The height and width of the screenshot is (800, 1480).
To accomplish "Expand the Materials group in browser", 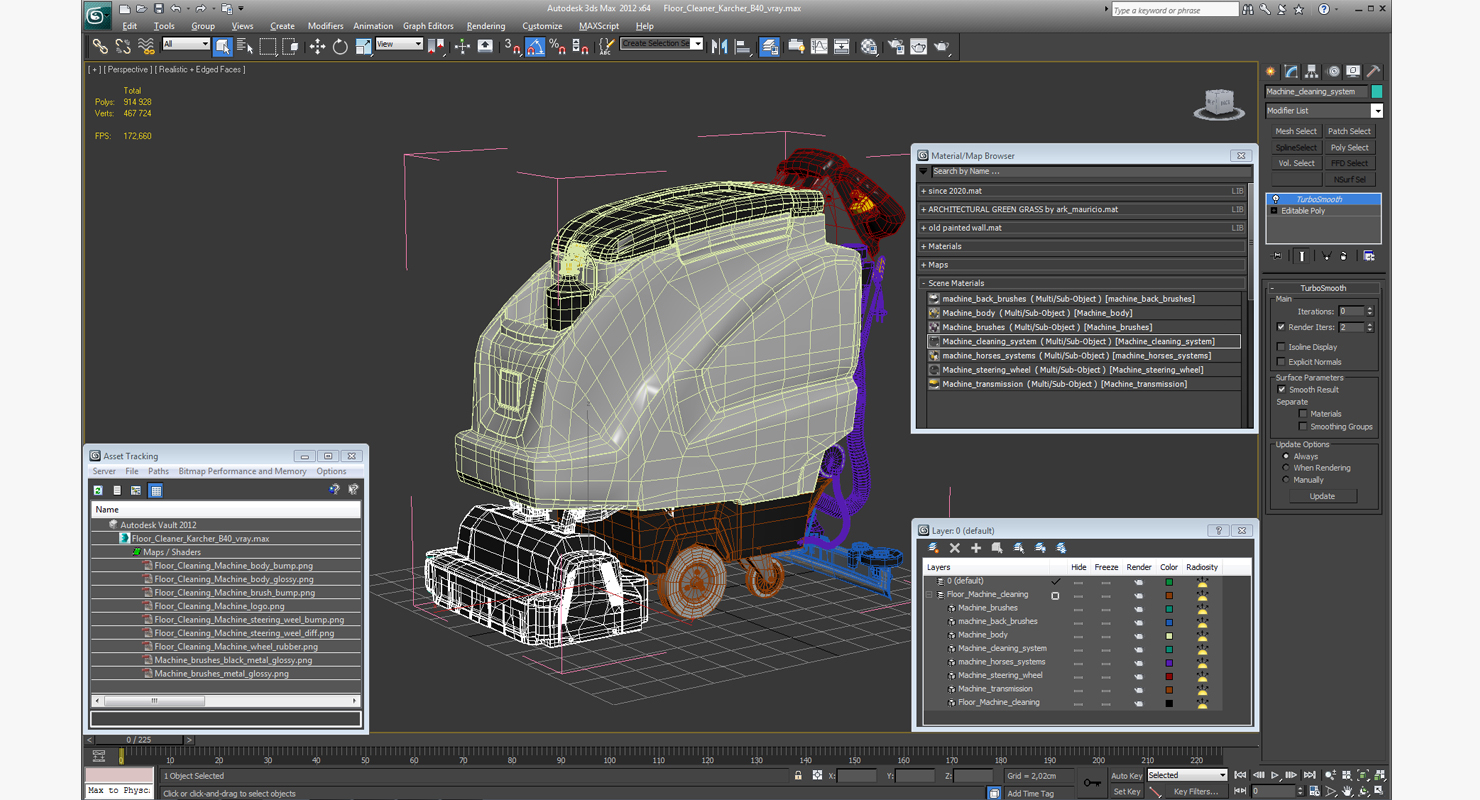I will [x=1082, y=246].
